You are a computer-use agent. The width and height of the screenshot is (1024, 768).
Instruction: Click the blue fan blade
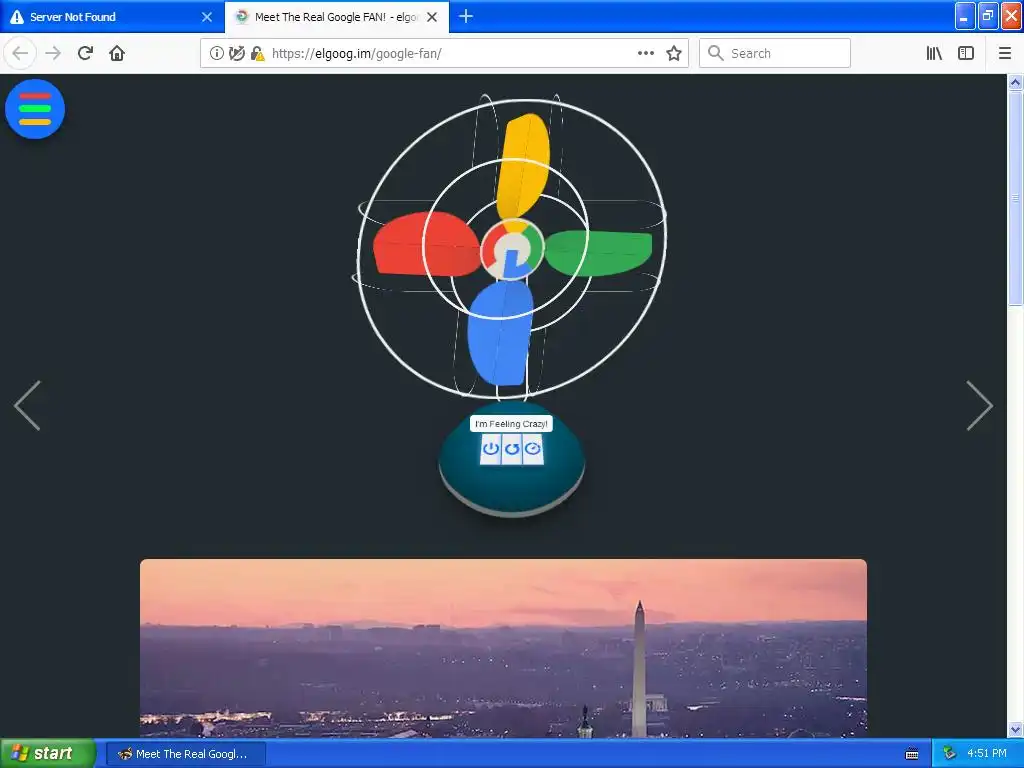[500, 334]
